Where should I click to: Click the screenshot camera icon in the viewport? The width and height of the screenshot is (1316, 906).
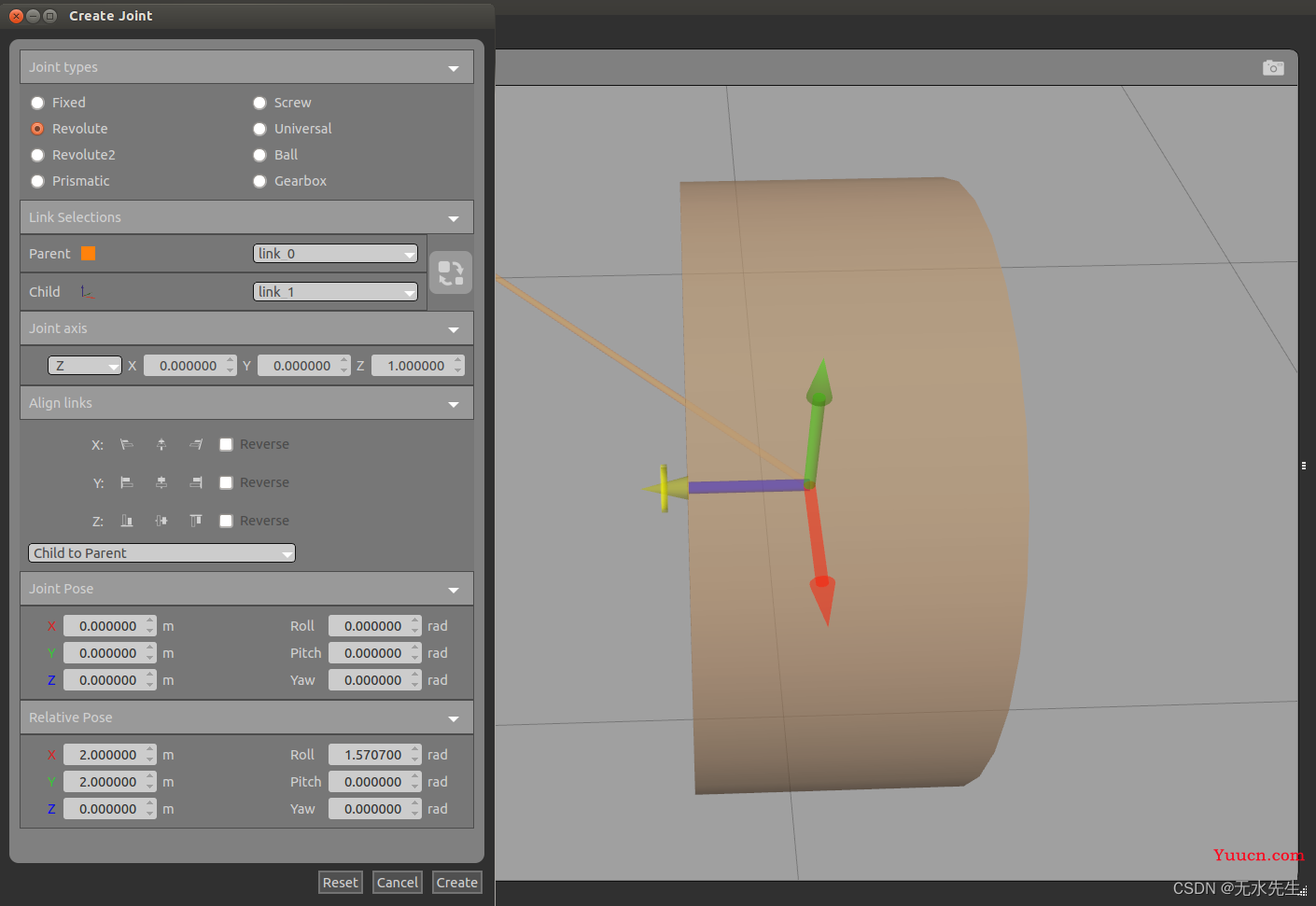tap(1273, 67)
